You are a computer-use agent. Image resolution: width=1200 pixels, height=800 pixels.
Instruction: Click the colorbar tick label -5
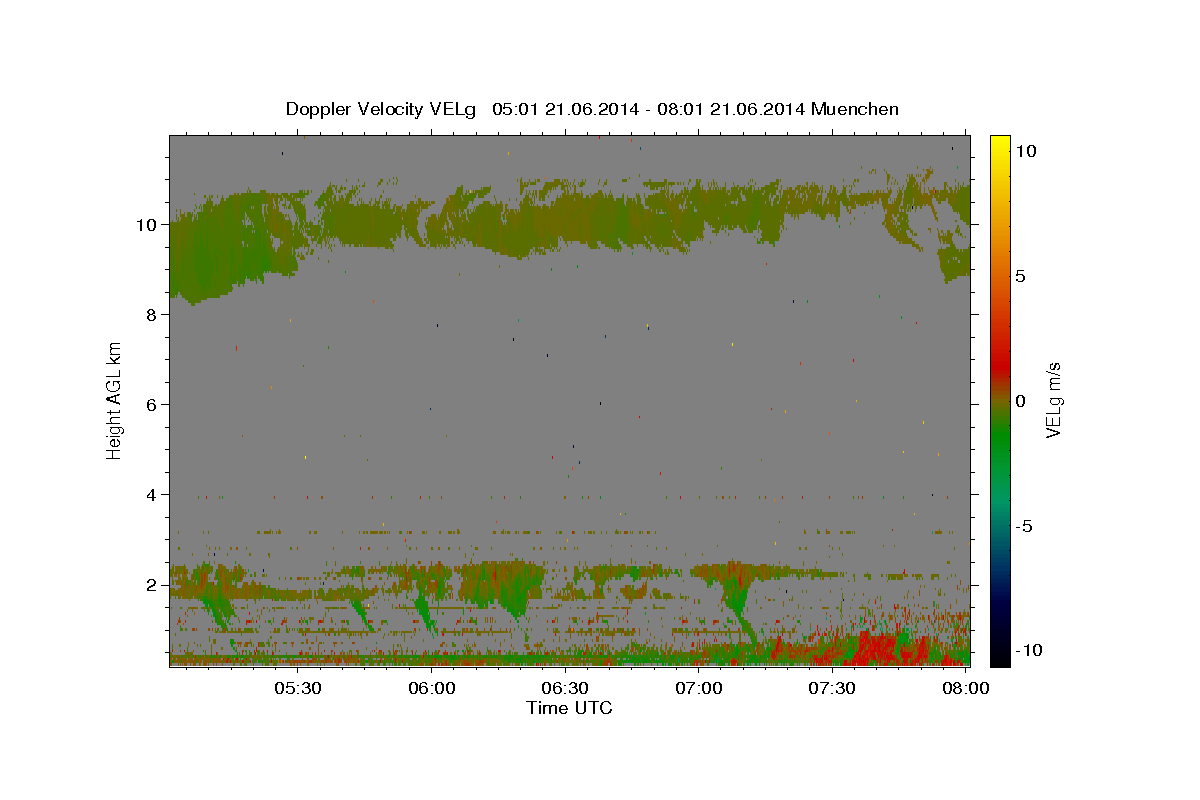point(1025,526)
